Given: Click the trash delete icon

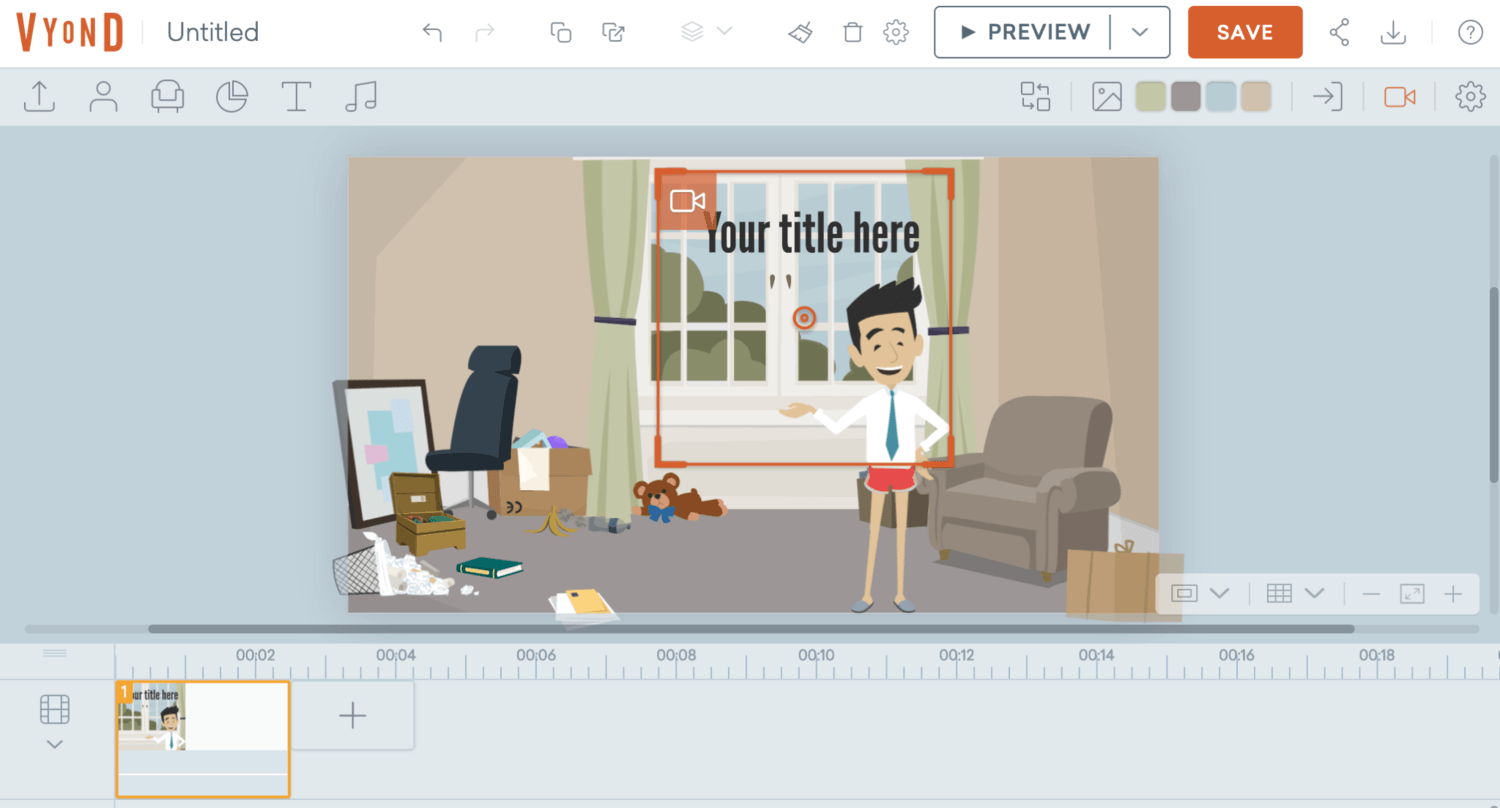Looking at the screenshot, I should [x=853, y=32].
